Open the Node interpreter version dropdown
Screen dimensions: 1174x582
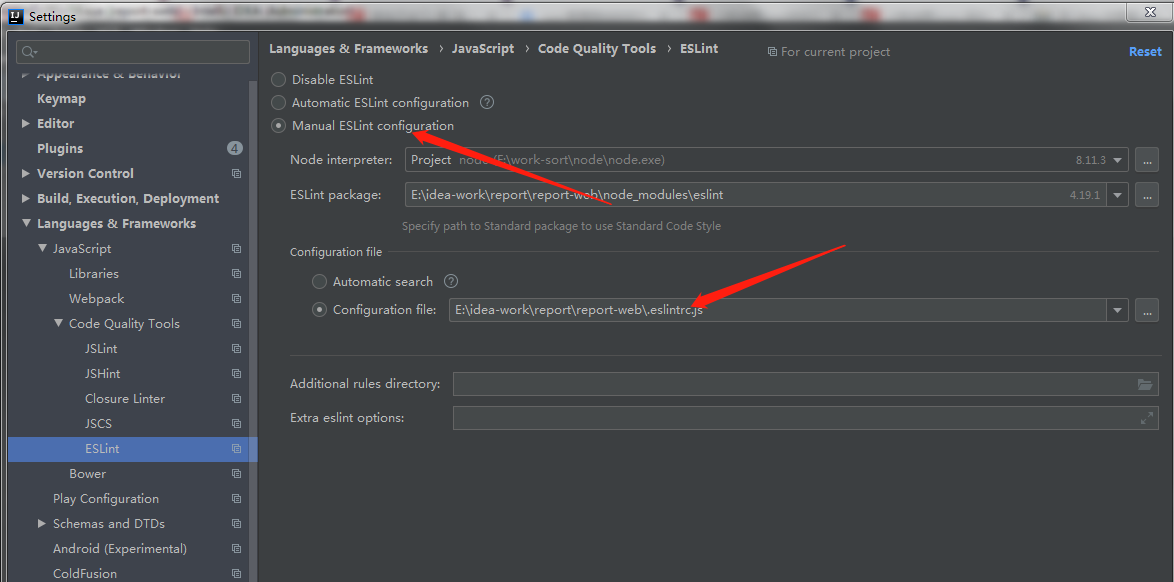coord(1117,160)
